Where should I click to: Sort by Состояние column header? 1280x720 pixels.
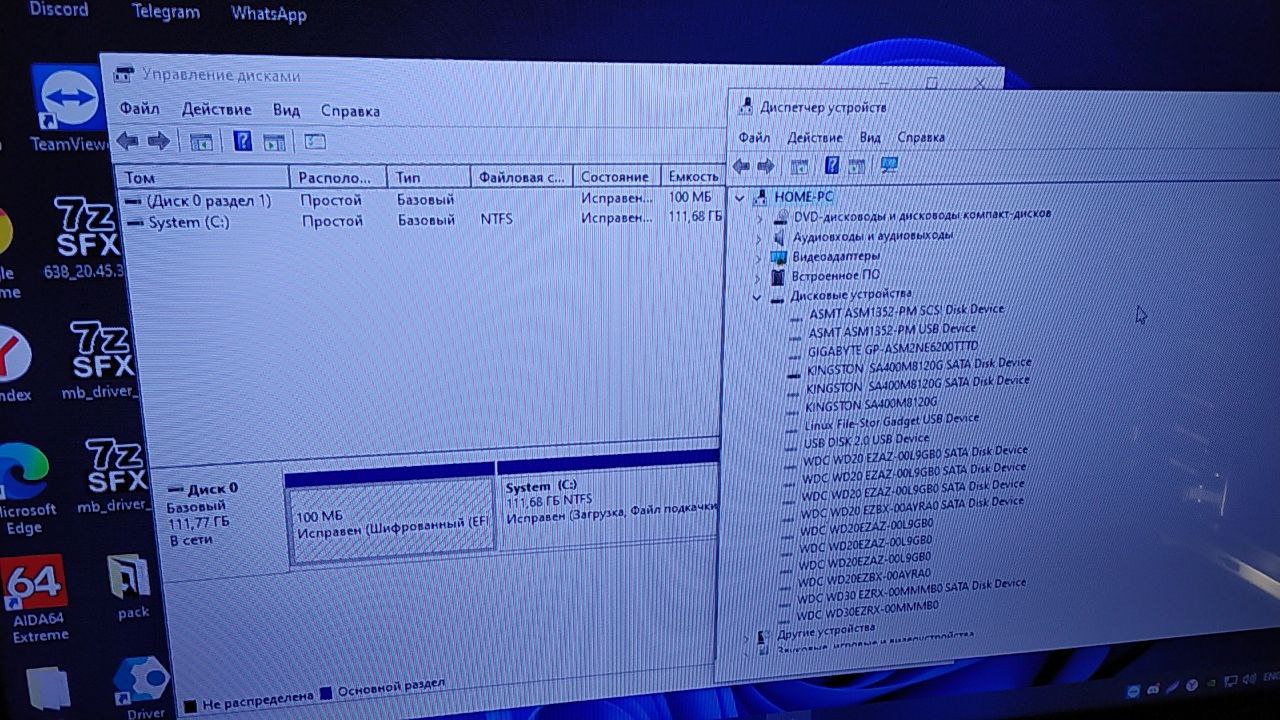(x=616, y=177)
